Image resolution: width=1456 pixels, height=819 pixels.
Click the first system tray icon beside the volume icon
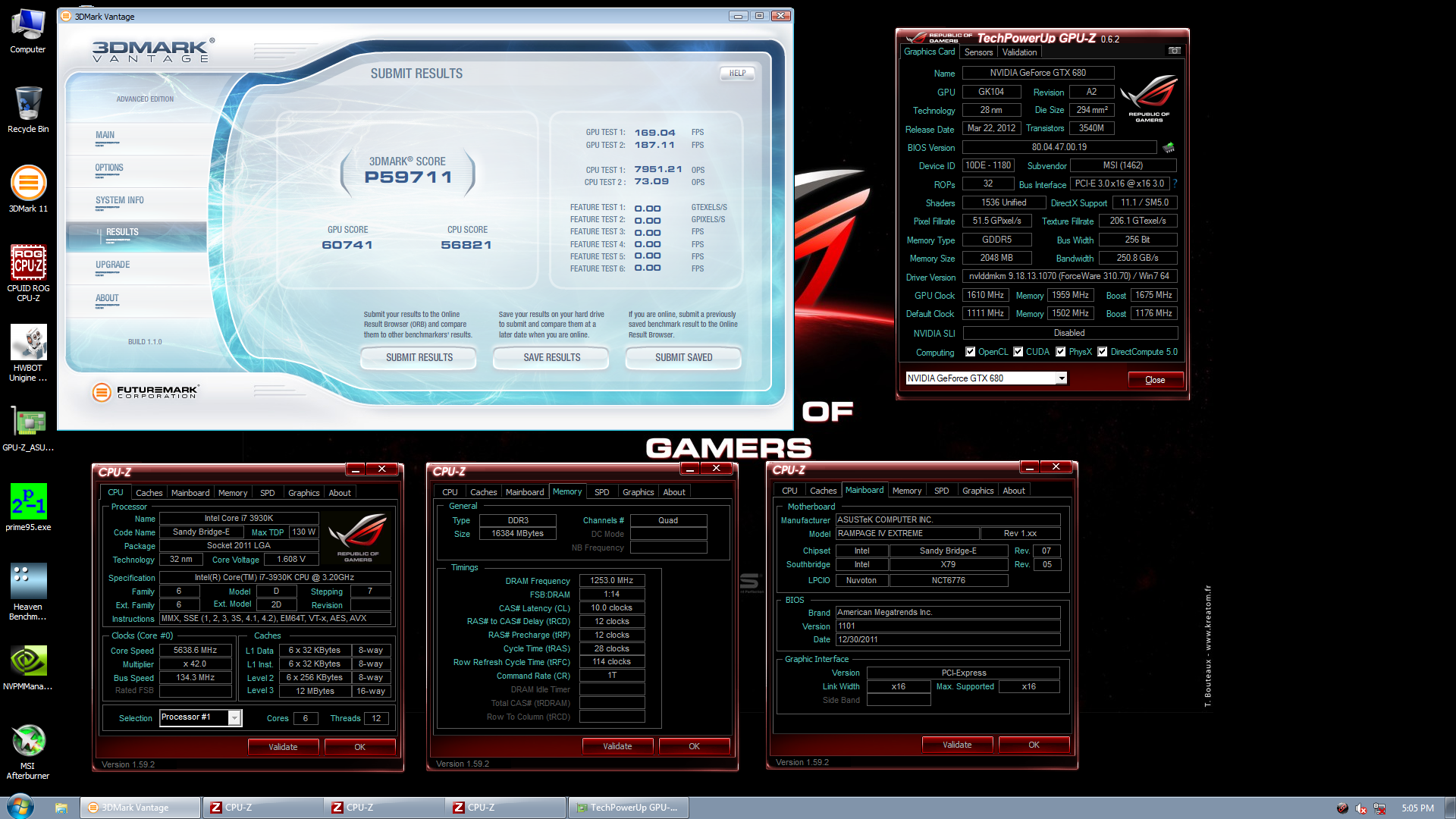tap(1342, 808)
